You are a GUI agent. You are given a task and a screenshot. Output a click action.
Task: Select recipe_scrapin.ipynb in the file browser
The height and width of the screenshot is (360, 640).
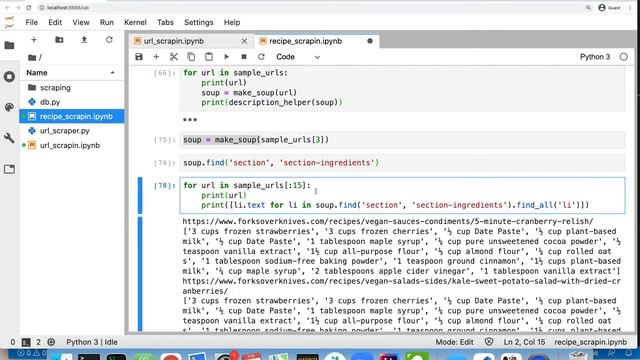(x=72, y=116)
